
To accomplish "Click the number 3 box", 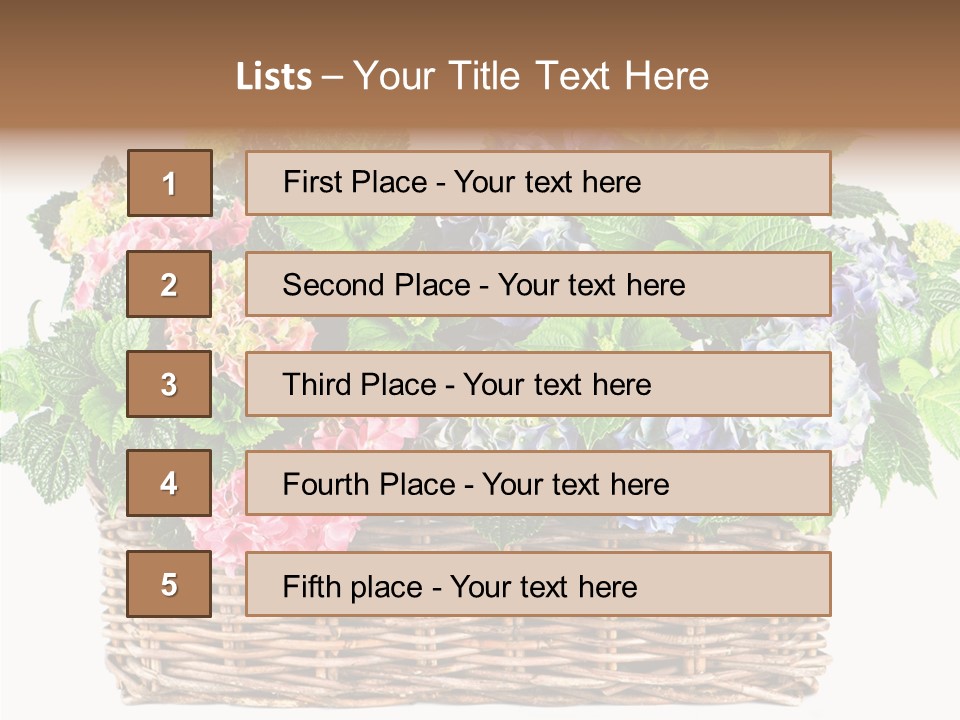I will tap(169, 384).
